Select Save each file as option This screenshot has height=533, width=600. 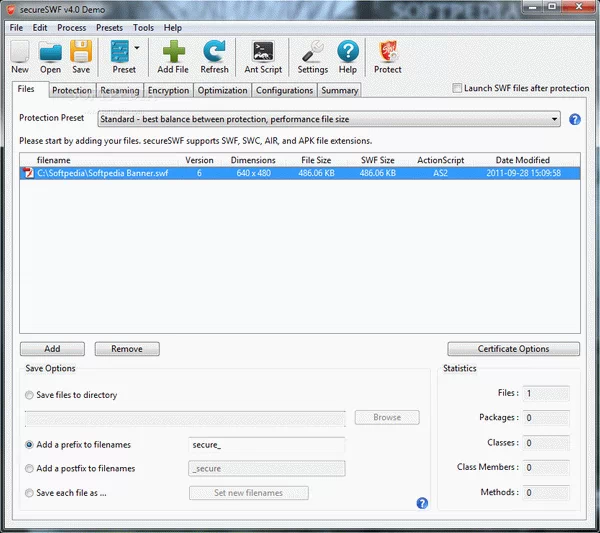[x=29, y=493]
